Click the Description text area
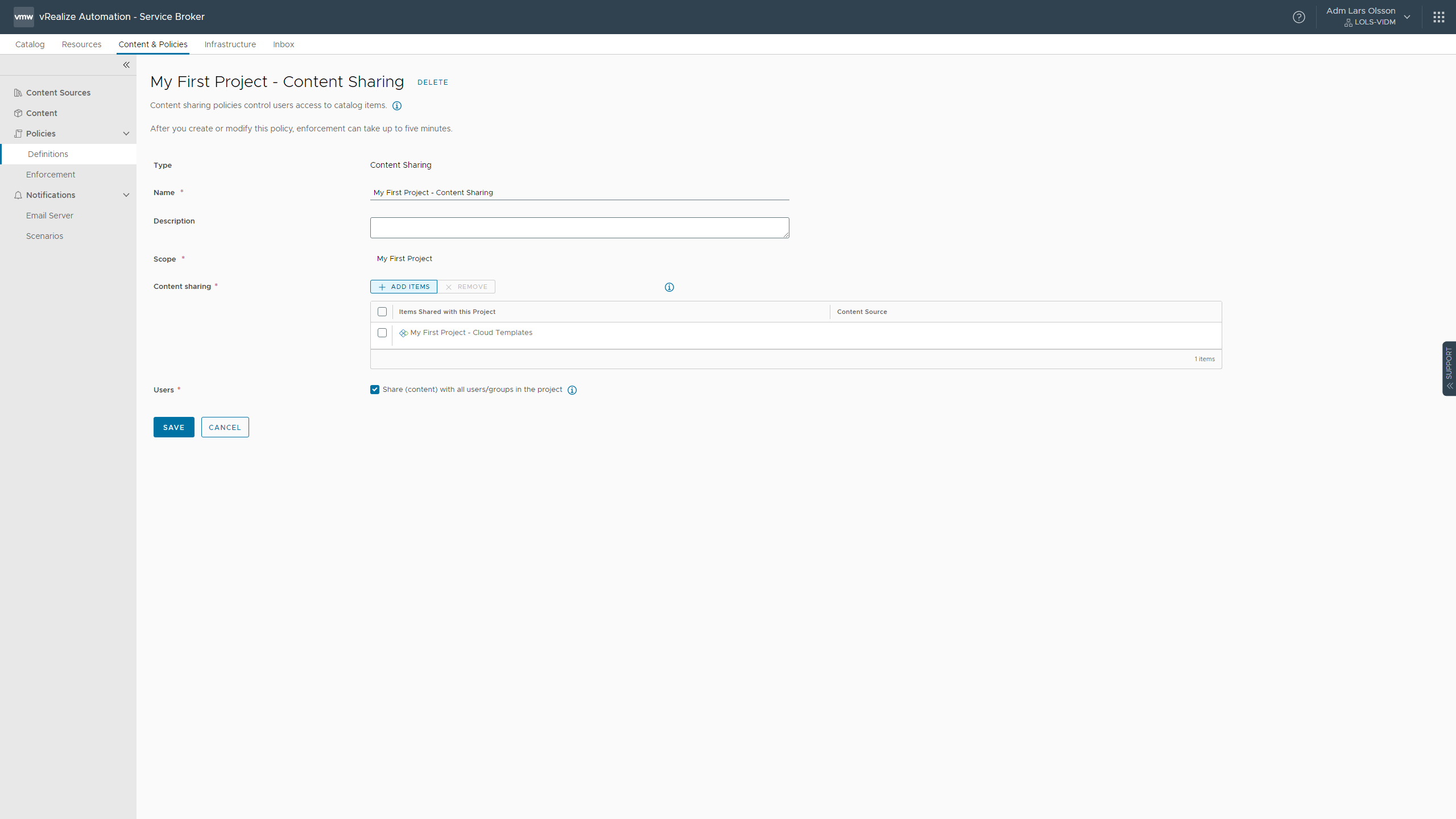Image resolution: width=1456 pixels, height=819 pixels. pyautogui.click(x=580, y=227)
